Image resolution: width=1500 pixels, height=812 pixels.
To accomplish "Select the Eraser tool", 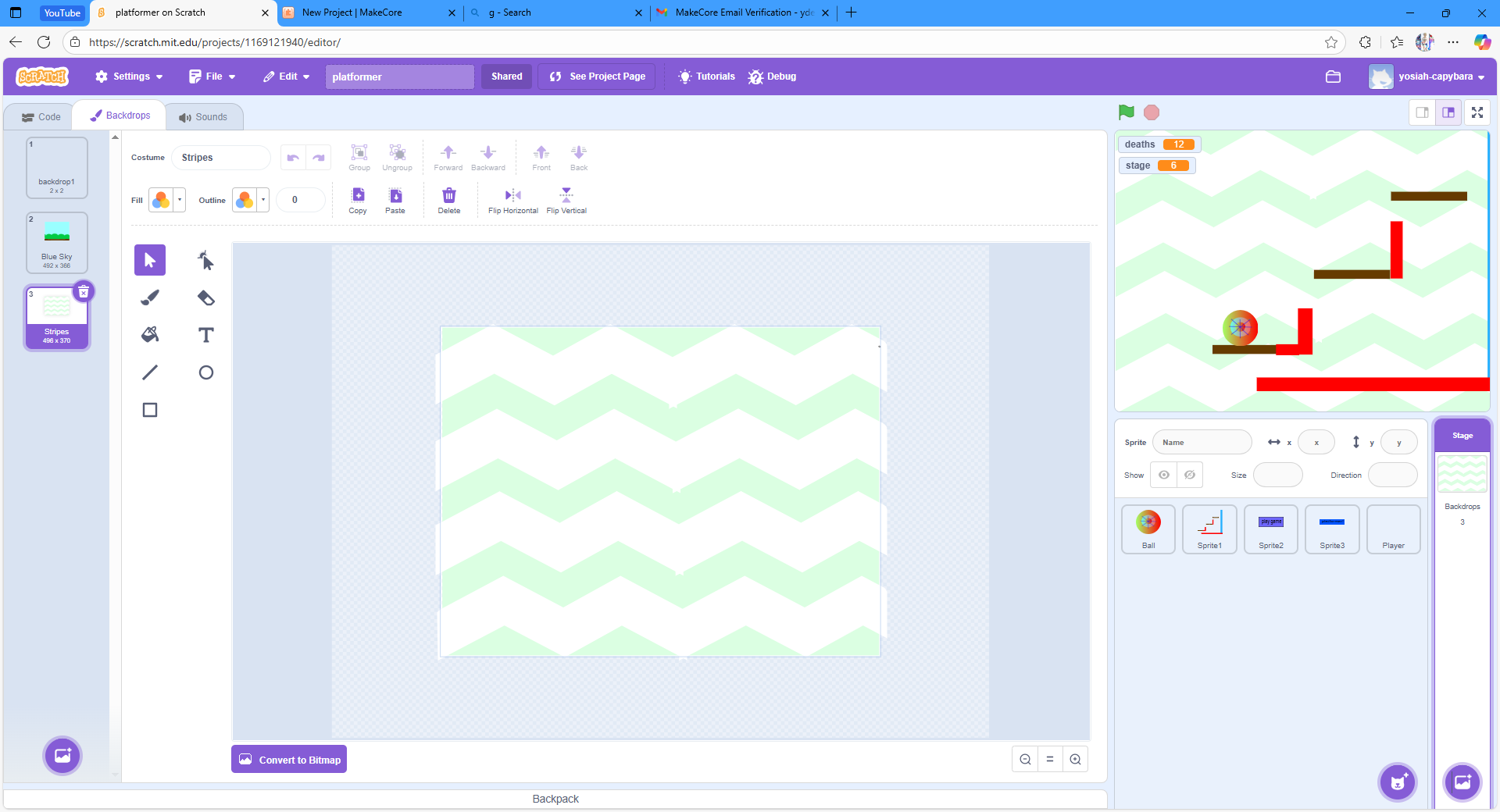I will click(x=205, y=297).
